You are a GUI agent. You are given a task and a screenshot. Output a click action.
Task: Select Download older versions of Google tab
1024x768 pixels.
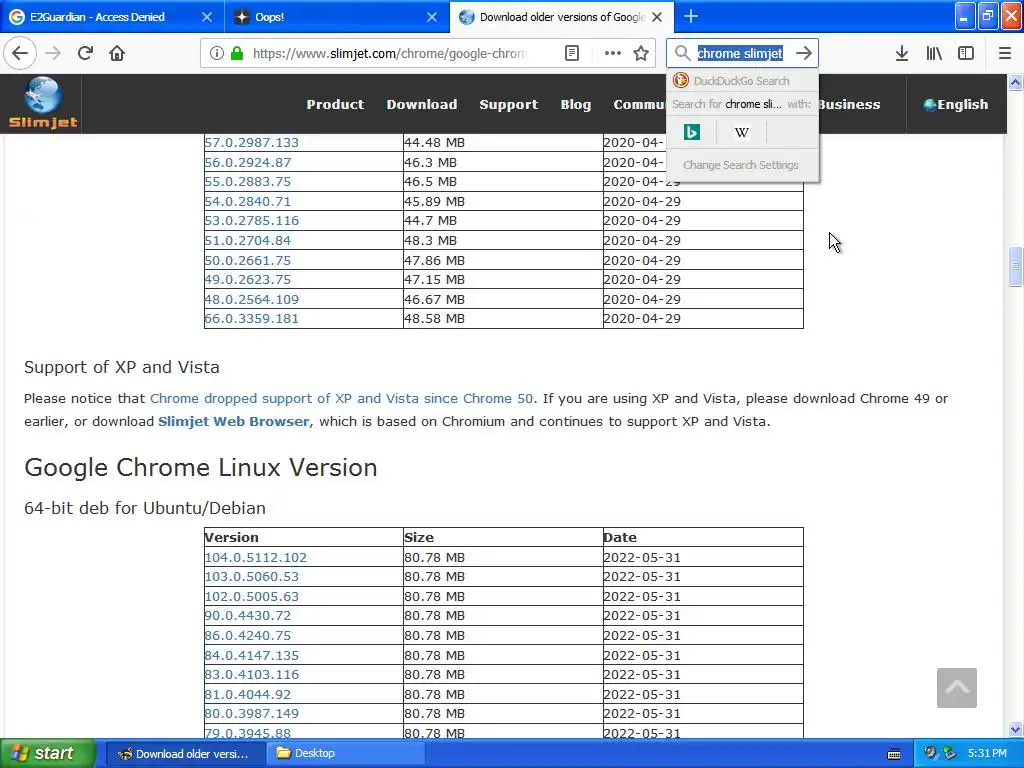[x=562, y=17]
